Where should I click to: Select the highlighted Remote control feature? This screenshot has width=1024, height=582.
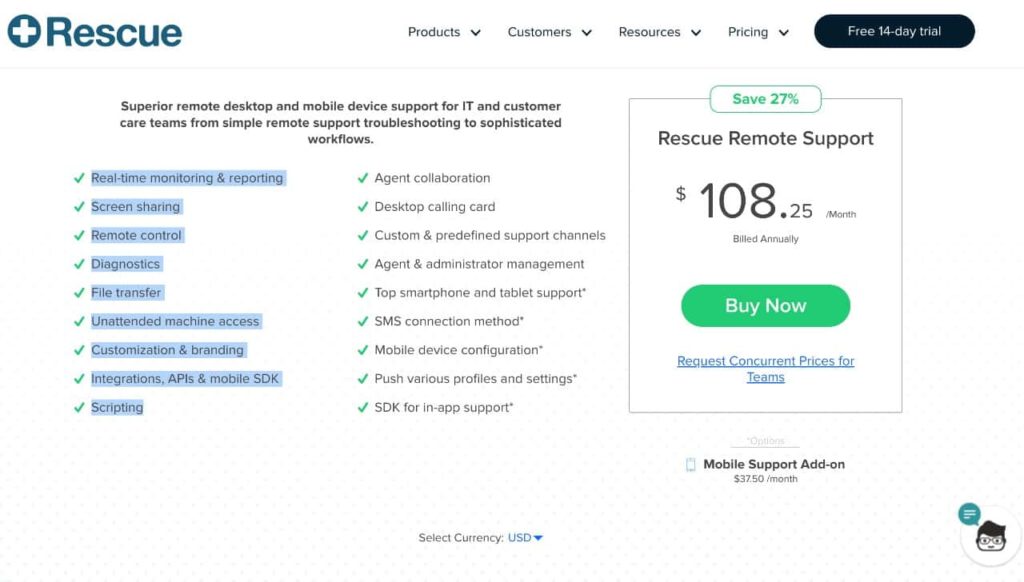[x=134, y=235]
